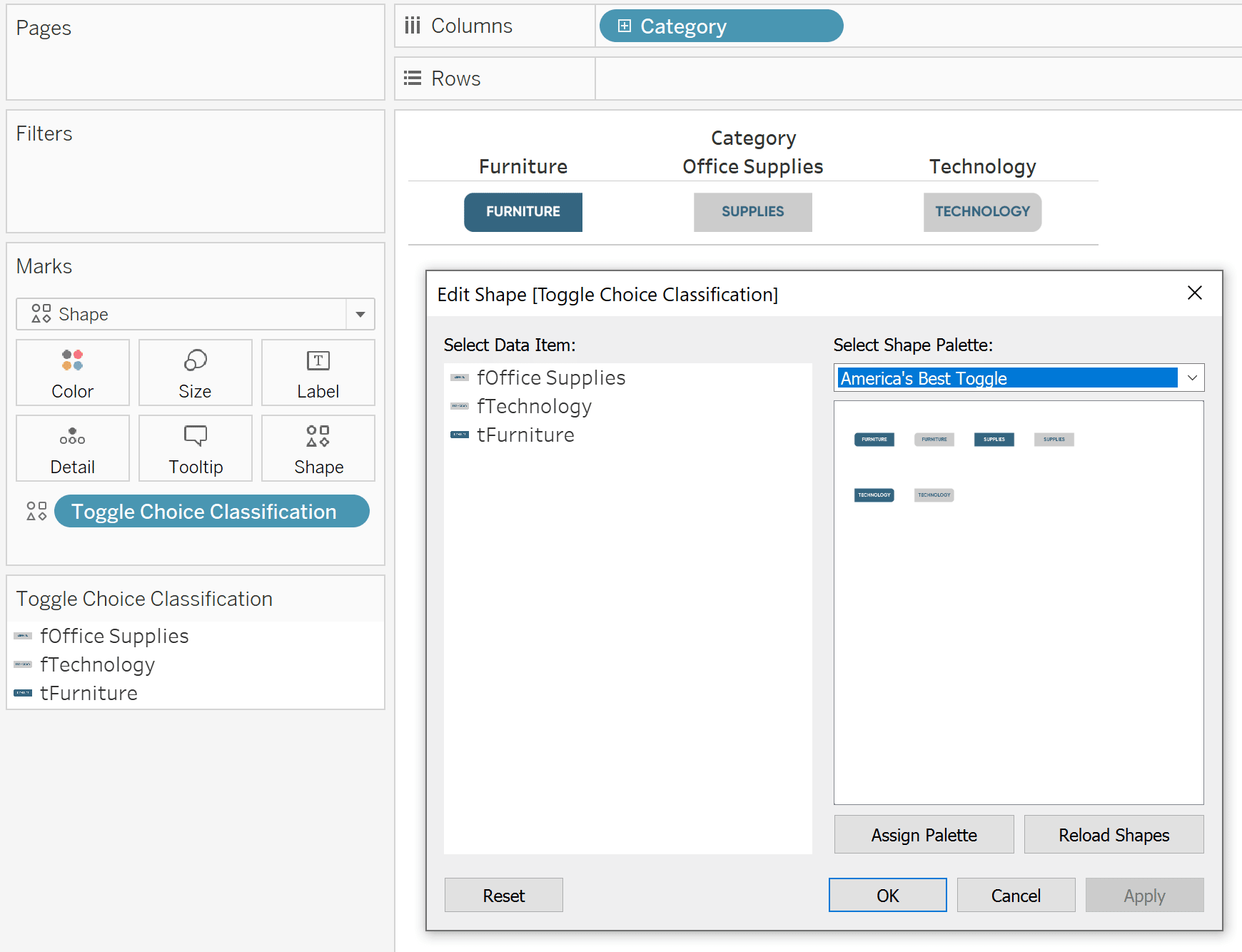The image size is (1242, 952).
Task: Select the gray TECHNOLOGY shape in palette
Action: point(934,495)
